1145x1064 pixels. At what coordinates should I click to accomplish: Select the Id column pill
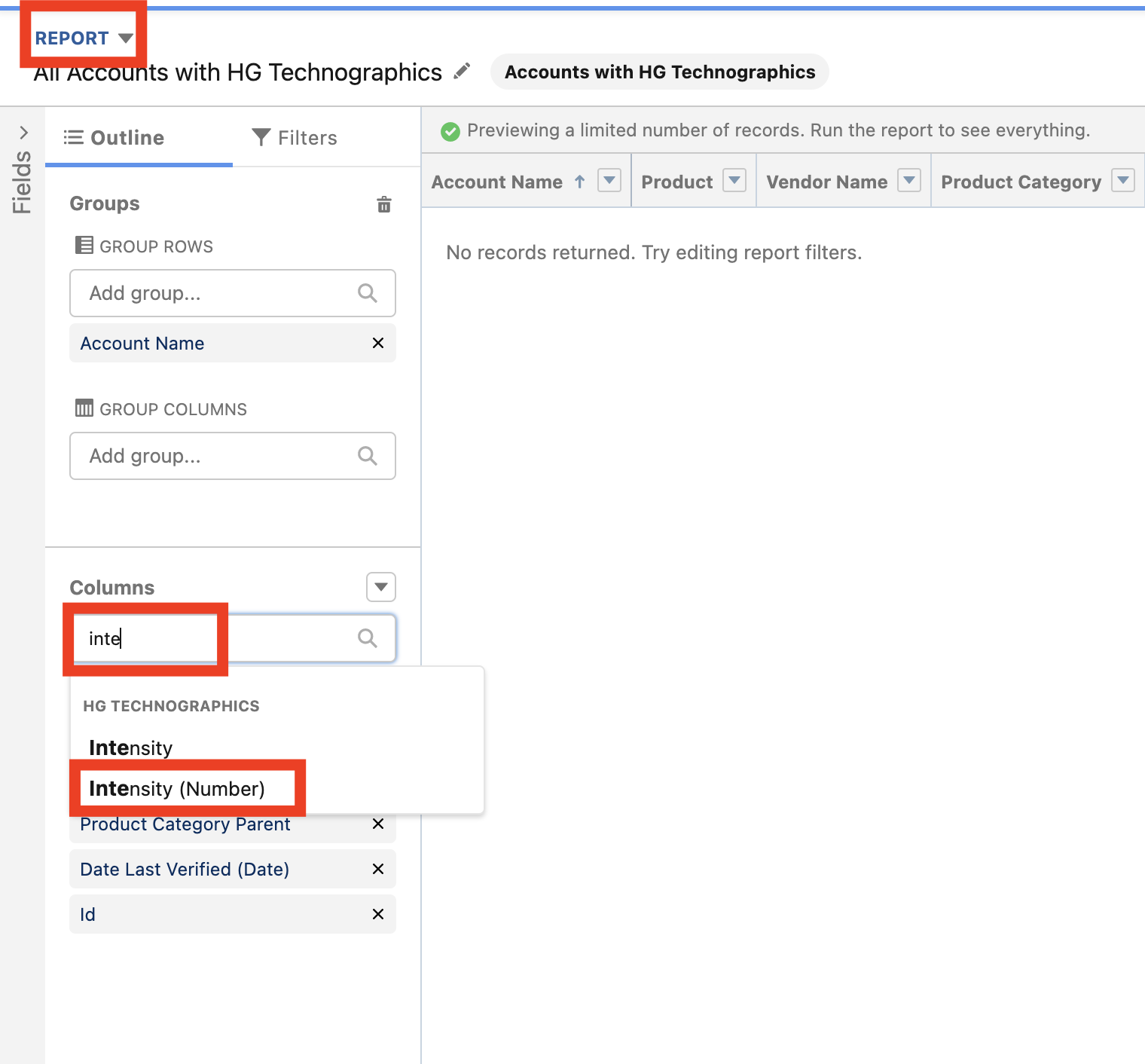click(x=233, y=914)
